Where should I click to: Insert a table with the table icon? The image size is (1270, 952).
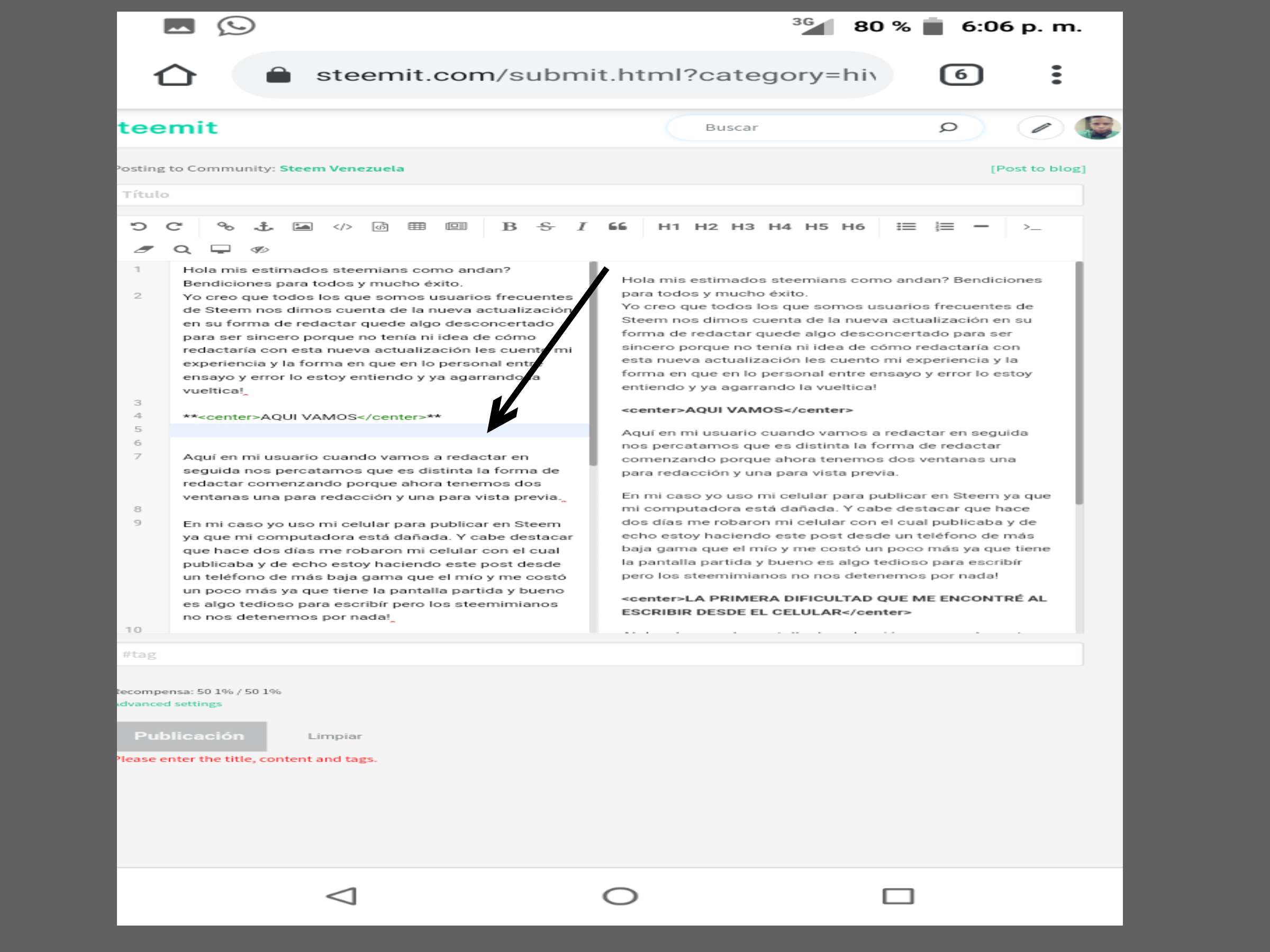417,227
